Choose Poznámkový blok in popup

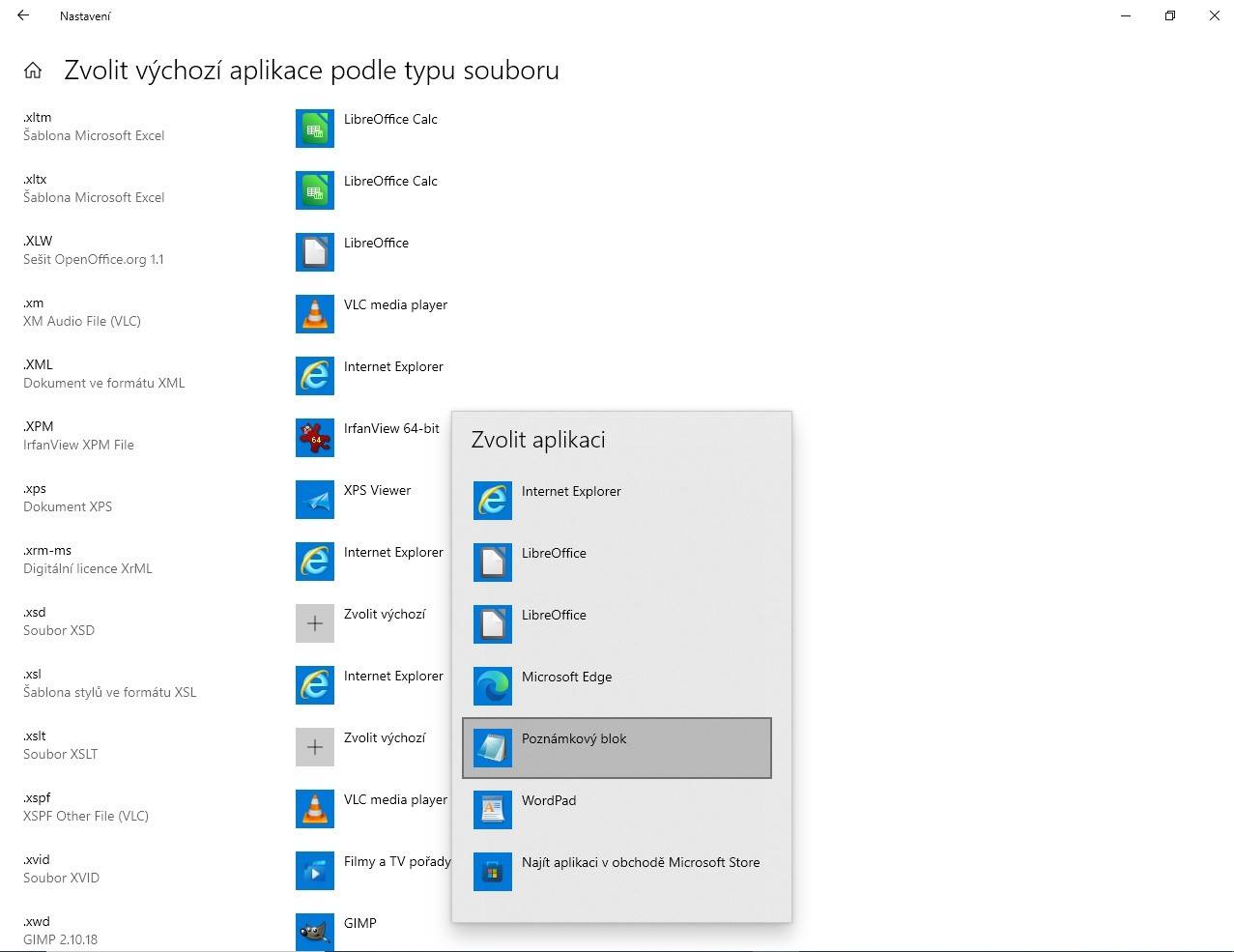click(617, 748)
